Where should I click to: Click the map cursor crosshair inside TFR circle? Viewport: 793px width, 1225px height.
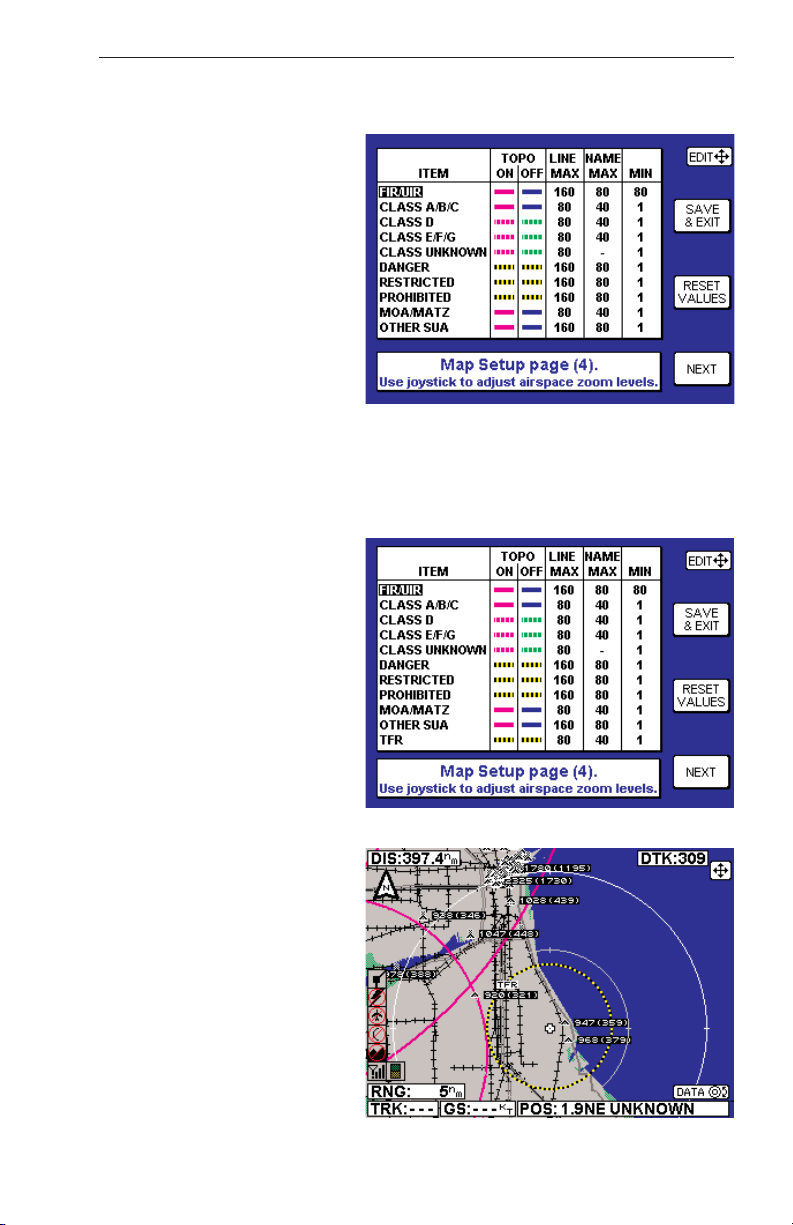549,1028
